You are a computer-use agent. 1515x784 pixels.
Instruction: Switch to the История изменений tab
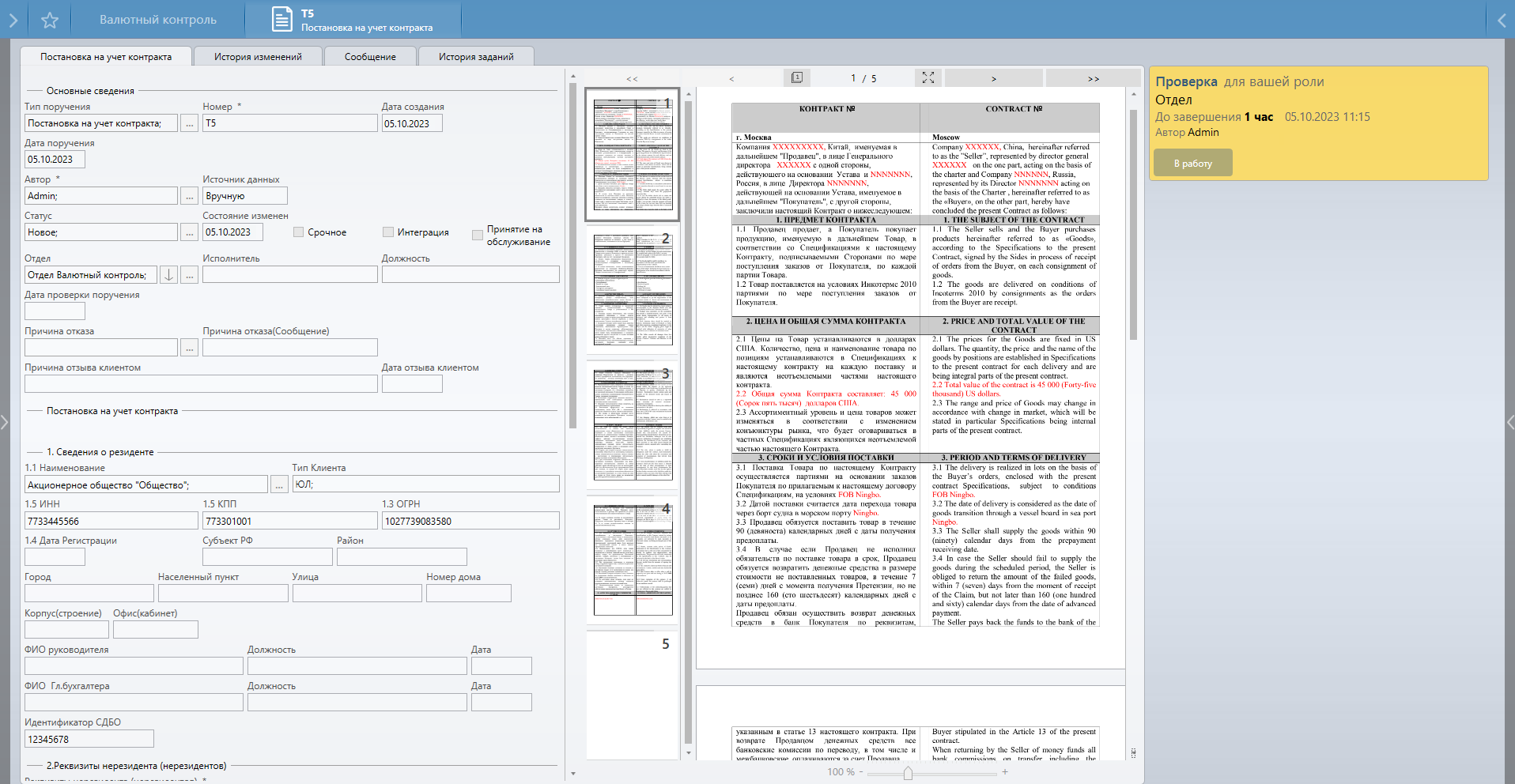[258, 57]
